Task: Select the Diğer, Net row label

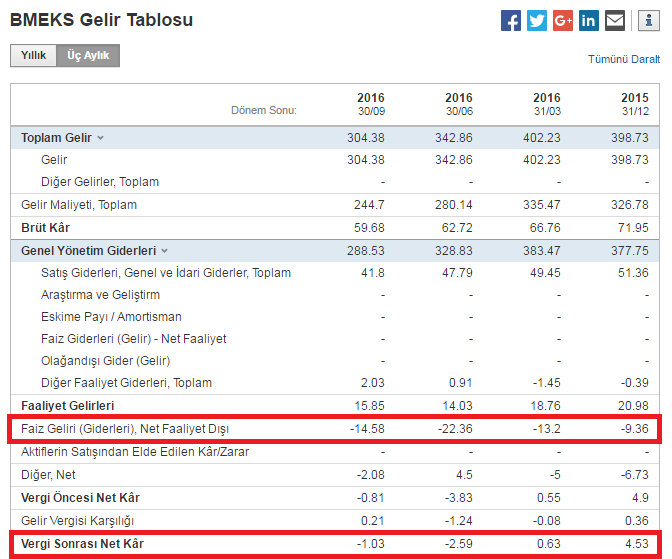Action: [48, 475]
